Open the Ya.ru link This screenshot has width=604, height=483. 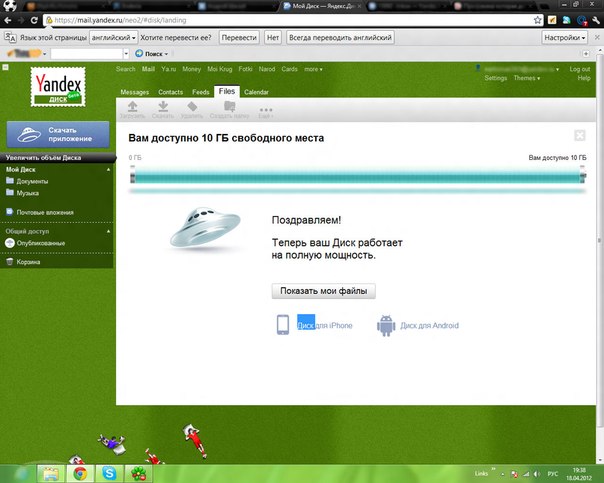coord(169,69)
